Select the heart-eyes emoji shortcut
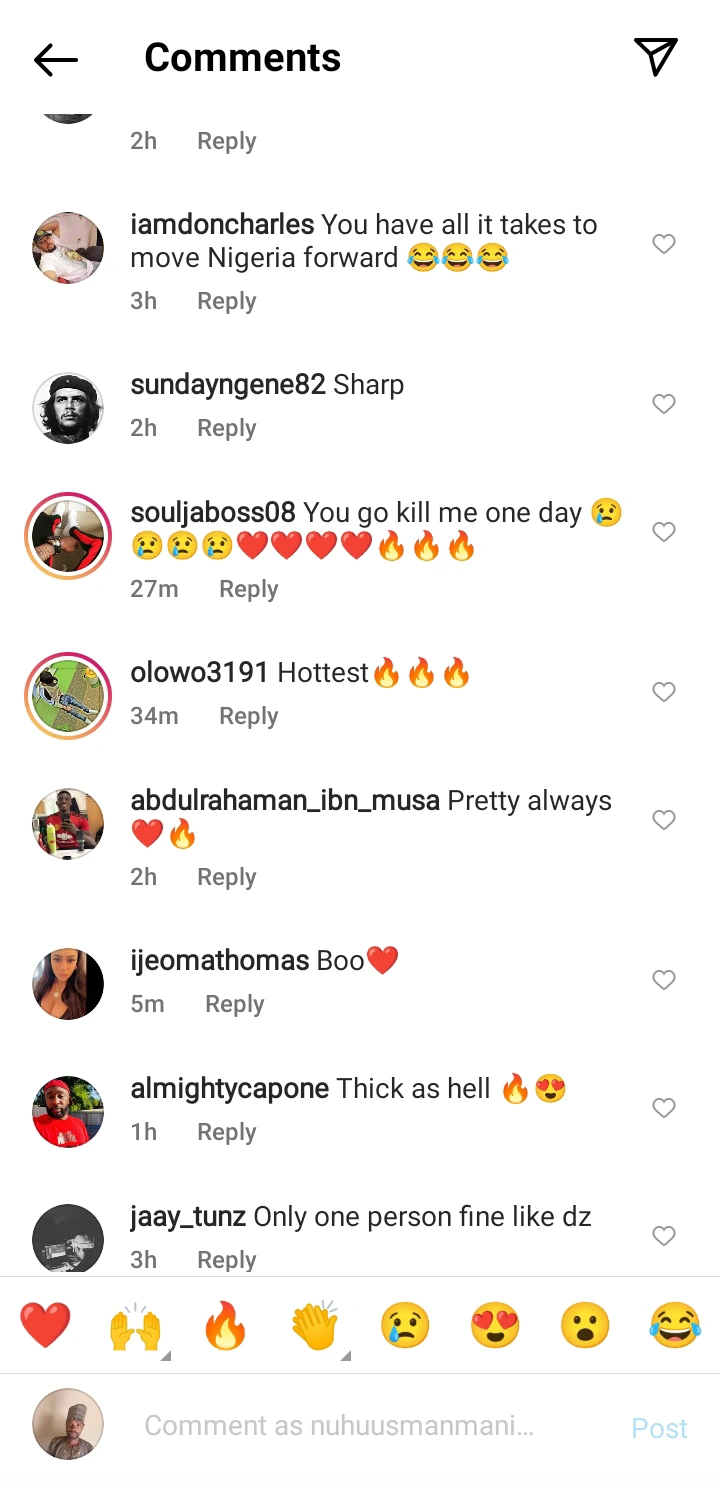The width and height of the screenshot is (720, 1485). [494, 1324]
